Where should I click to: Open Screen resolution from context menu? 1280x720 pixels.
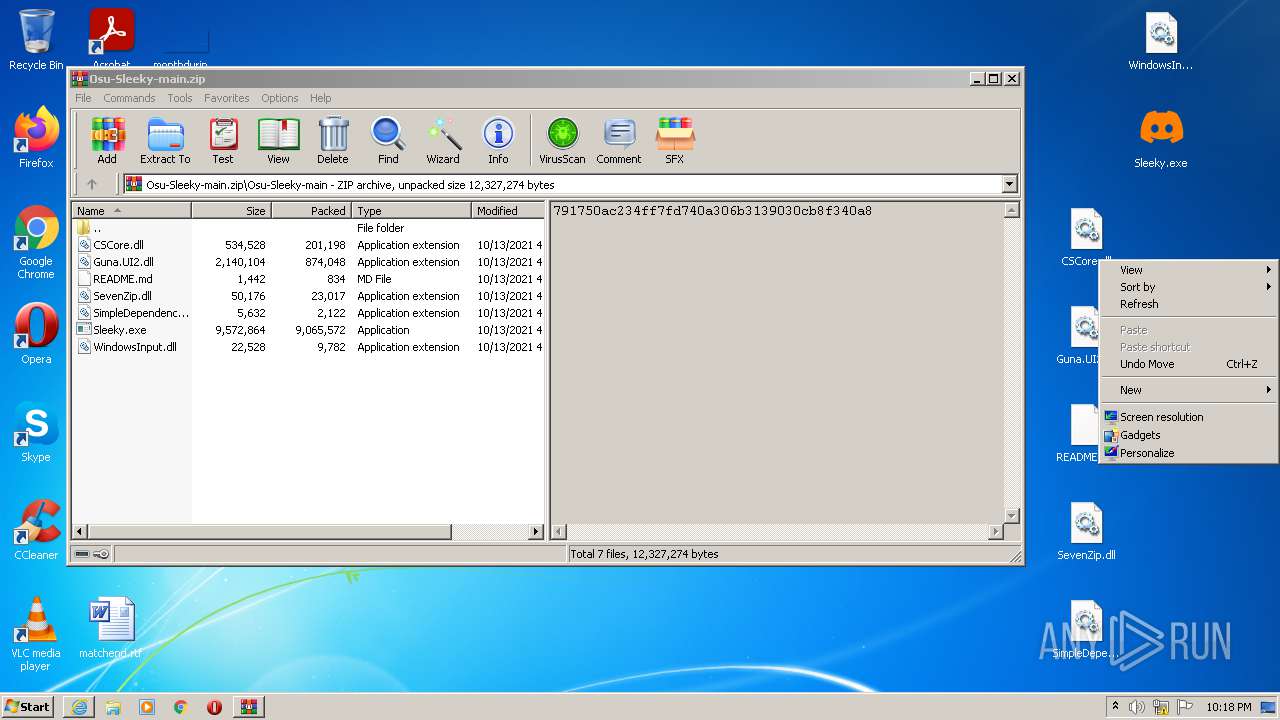pyautogui.click(x=1188, y=417)
